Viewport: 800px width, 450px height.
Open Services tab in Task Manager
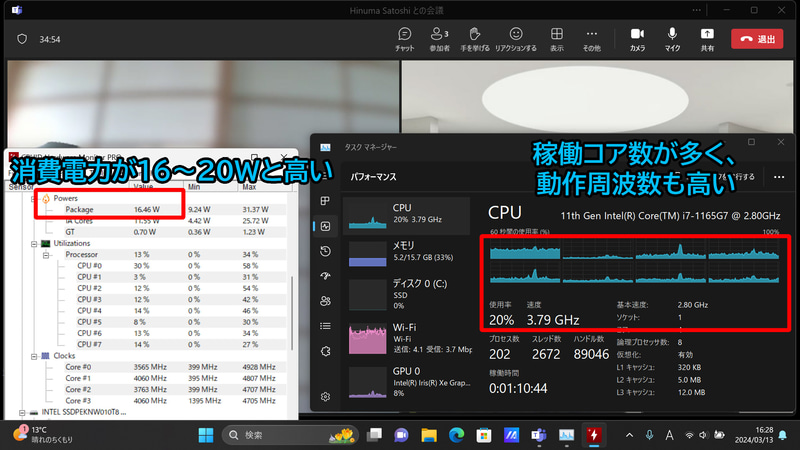pos(325,351)
